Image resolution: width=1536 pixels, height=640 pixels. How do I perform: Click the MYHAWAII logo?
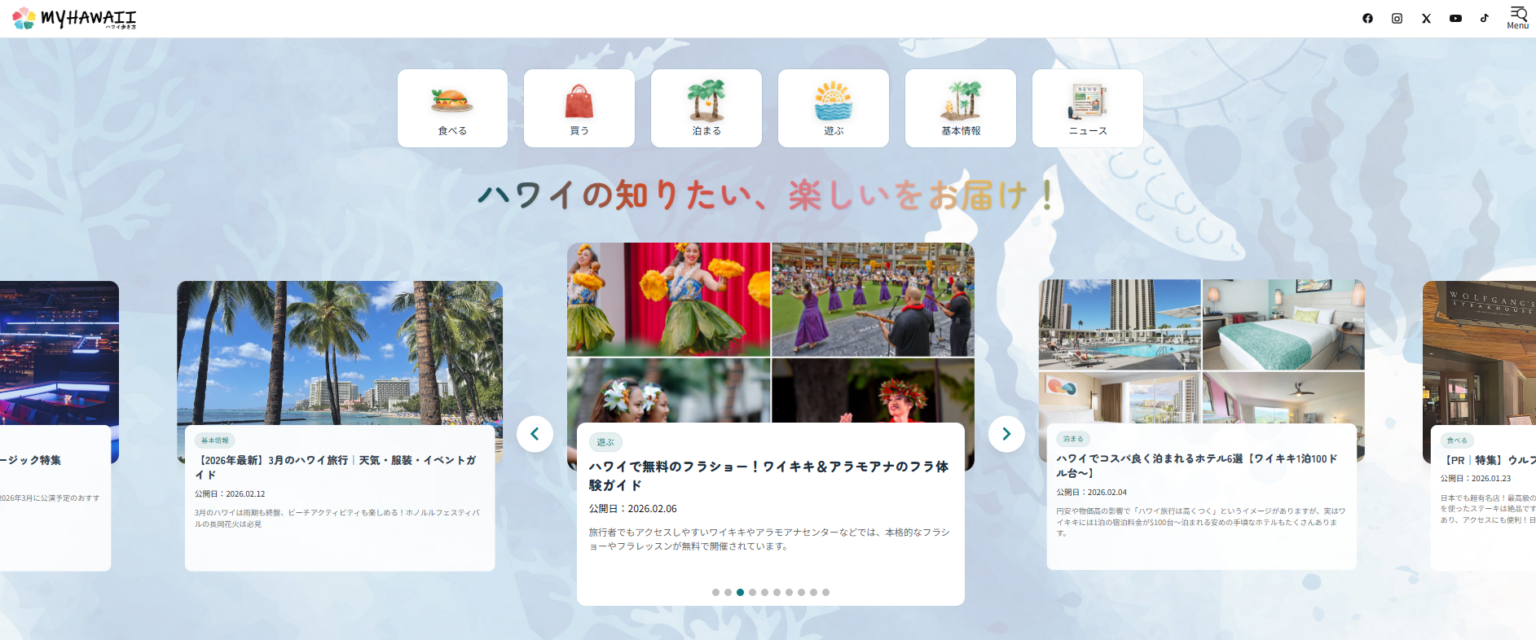click(x=72, y=17)
